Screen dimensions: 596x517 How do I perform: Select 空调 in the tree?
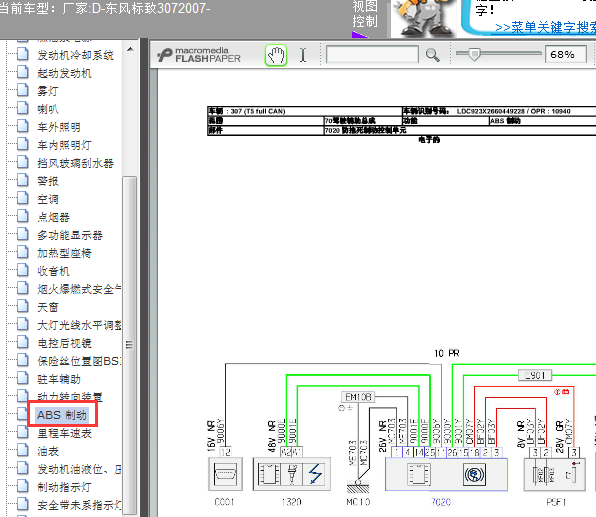coord(48,199)
